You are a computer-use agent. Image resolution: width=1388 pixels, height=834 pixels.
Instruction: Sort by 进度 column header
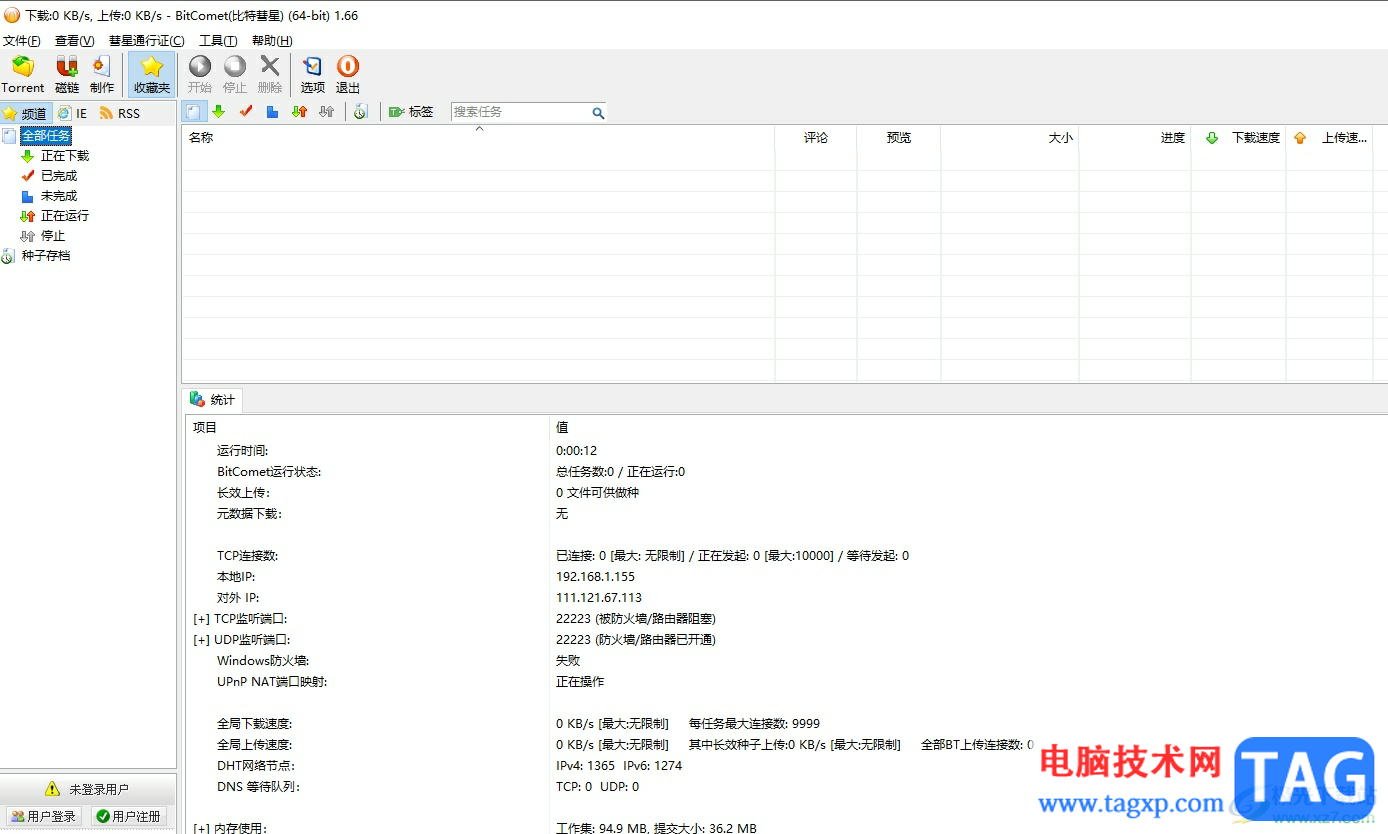pyautogui.click(x=1135, y=138)
